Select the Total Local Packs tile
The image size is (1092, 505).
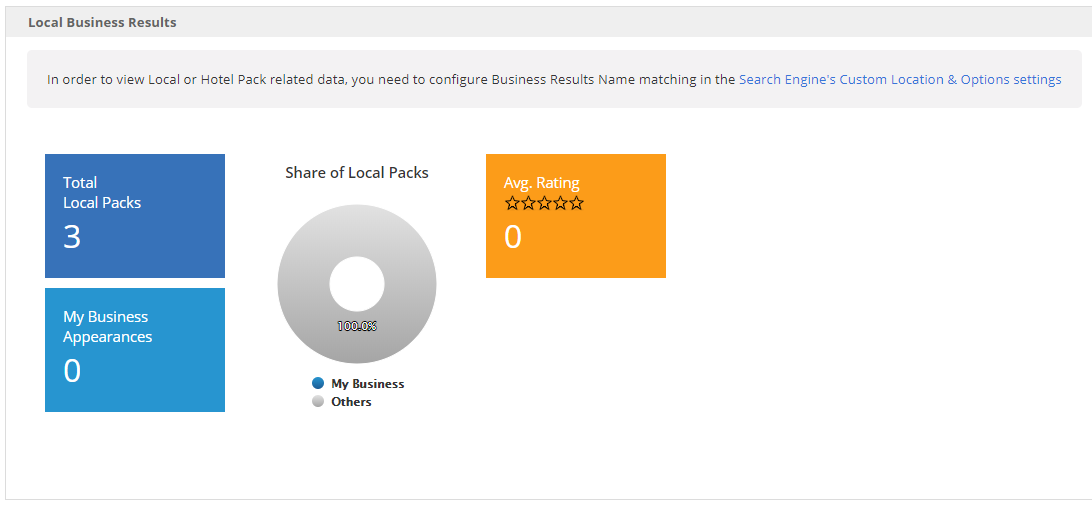click(135, 215)
